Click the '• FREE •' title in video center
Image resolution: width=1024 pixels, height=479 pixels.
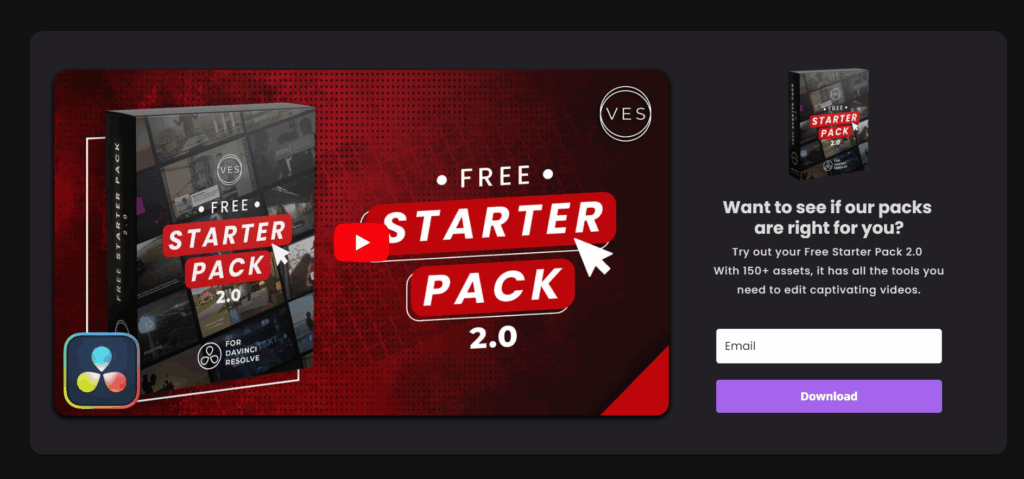[x=496, y=177]
